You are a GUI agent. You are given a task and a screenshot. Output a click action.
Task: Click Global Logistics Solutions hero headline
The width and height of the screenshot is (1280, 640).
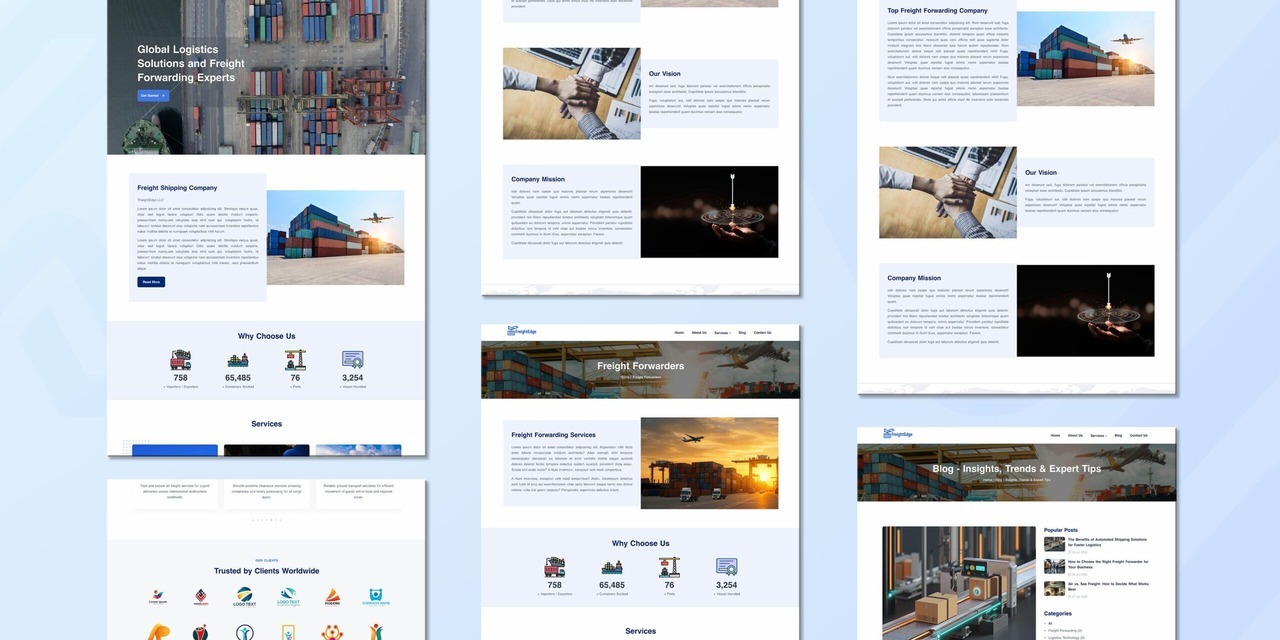click(191, 63)
